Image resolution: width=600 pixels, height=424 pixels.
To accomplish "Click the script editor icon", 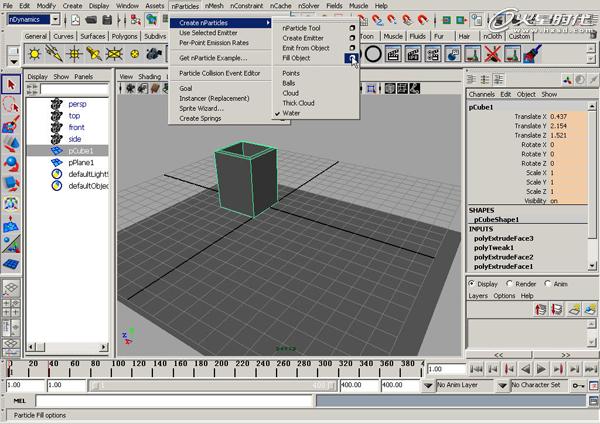I will point(593,401).
